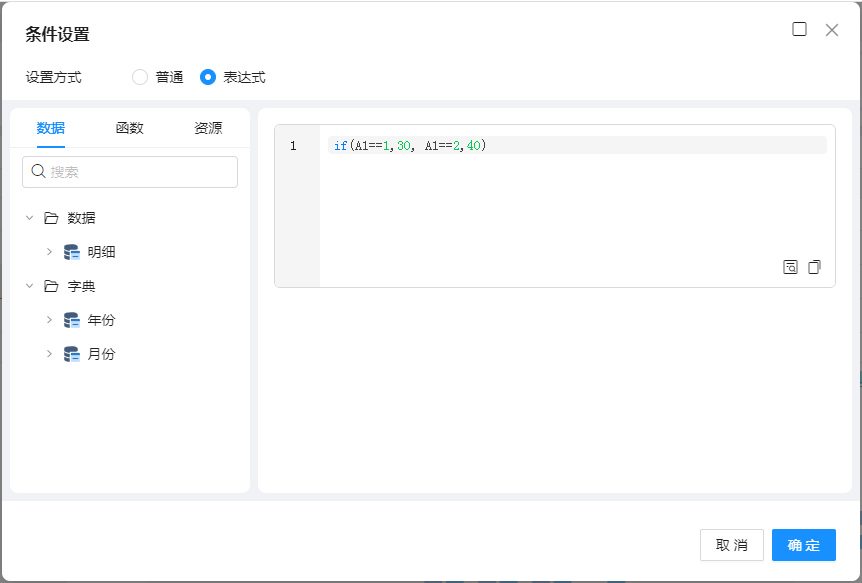This screenshot has width=862, height=583.
Task: Expand the 年份 dictionary node
Action: tap(49, 320)
